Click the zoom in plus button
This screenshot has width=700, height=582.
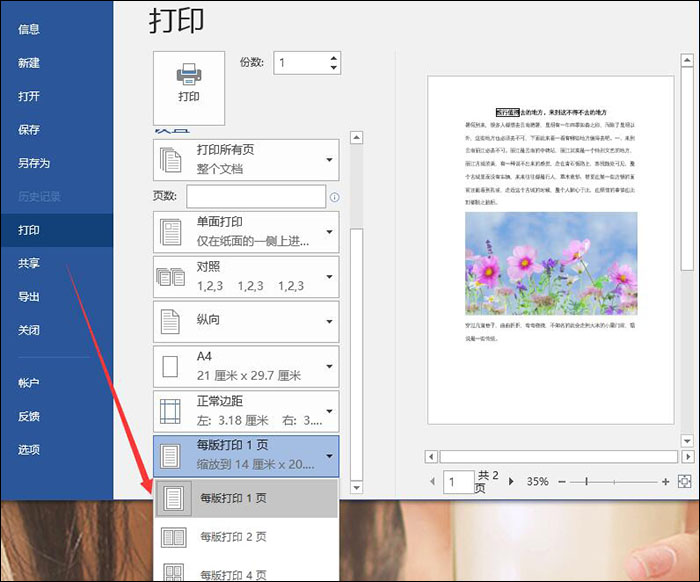coord(666,482)
